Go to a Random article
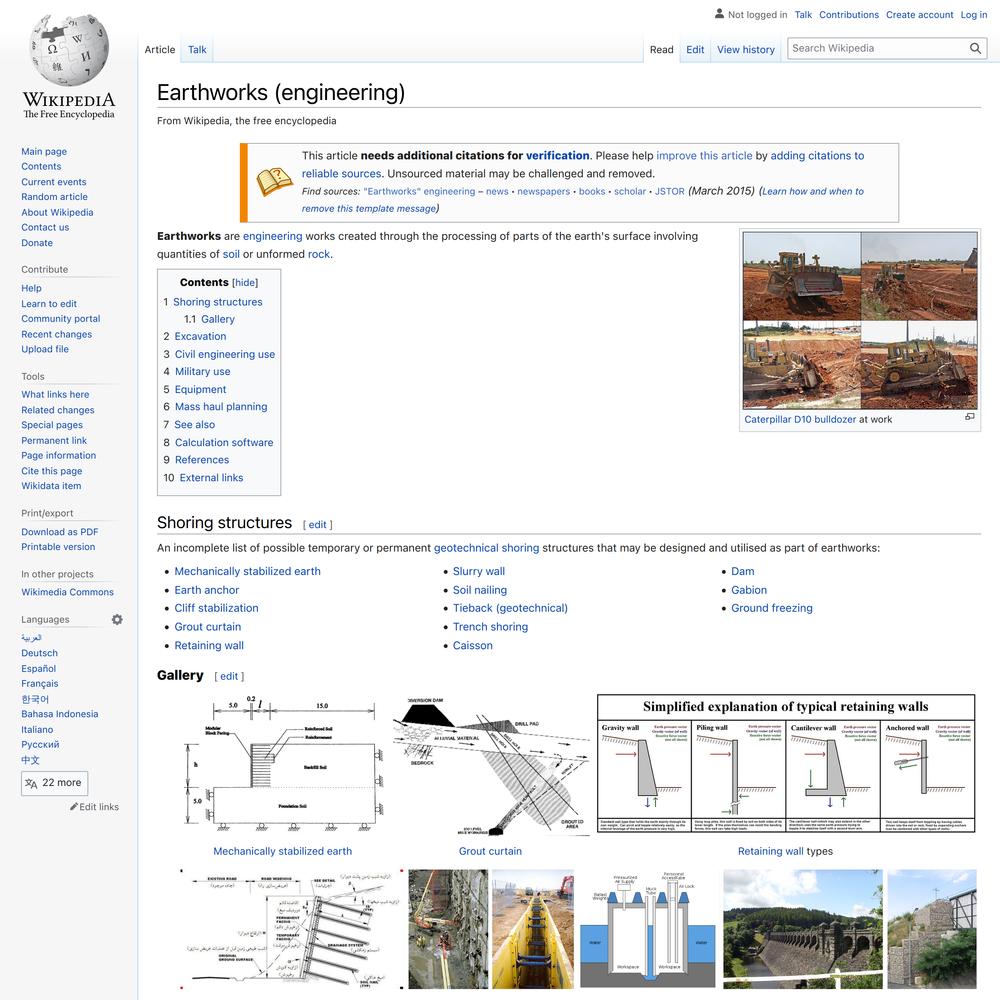The height and width of the screenshot is (1000, 1000). point(54,197)
